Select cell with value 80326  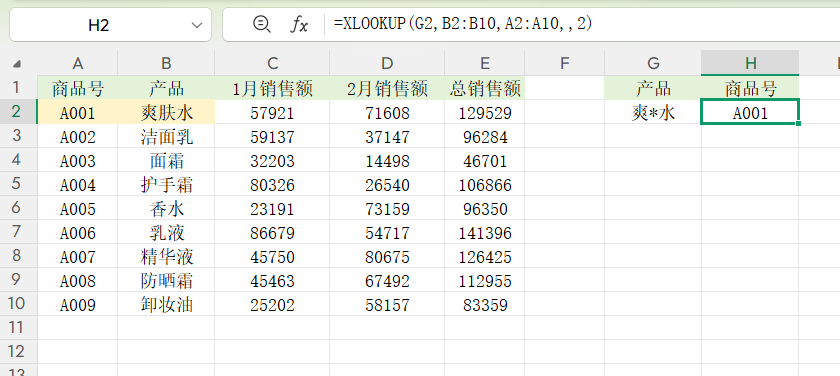click(x=272, y=184)
